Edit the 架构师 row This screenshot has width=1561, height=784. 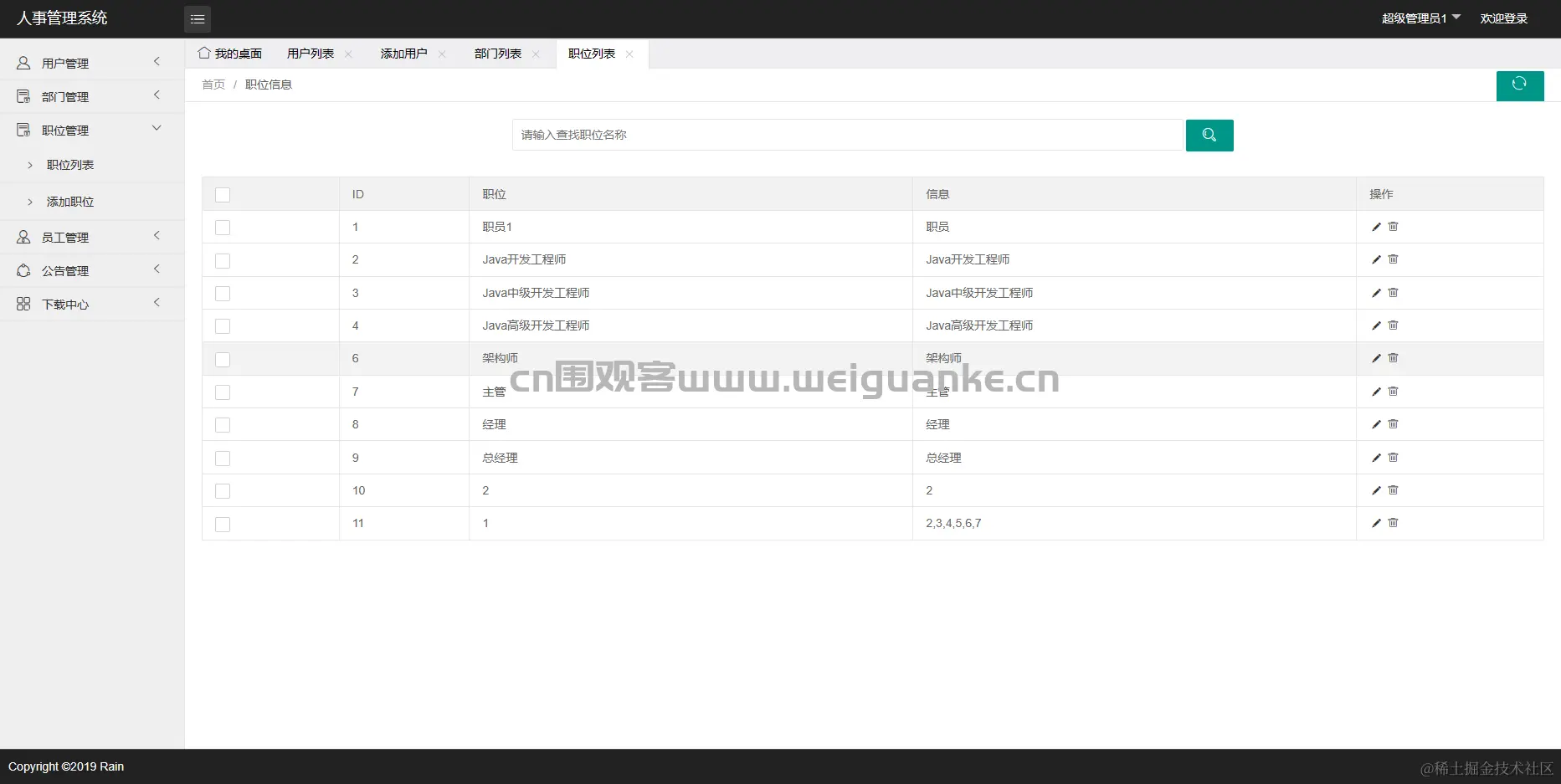pos(1377,358)
